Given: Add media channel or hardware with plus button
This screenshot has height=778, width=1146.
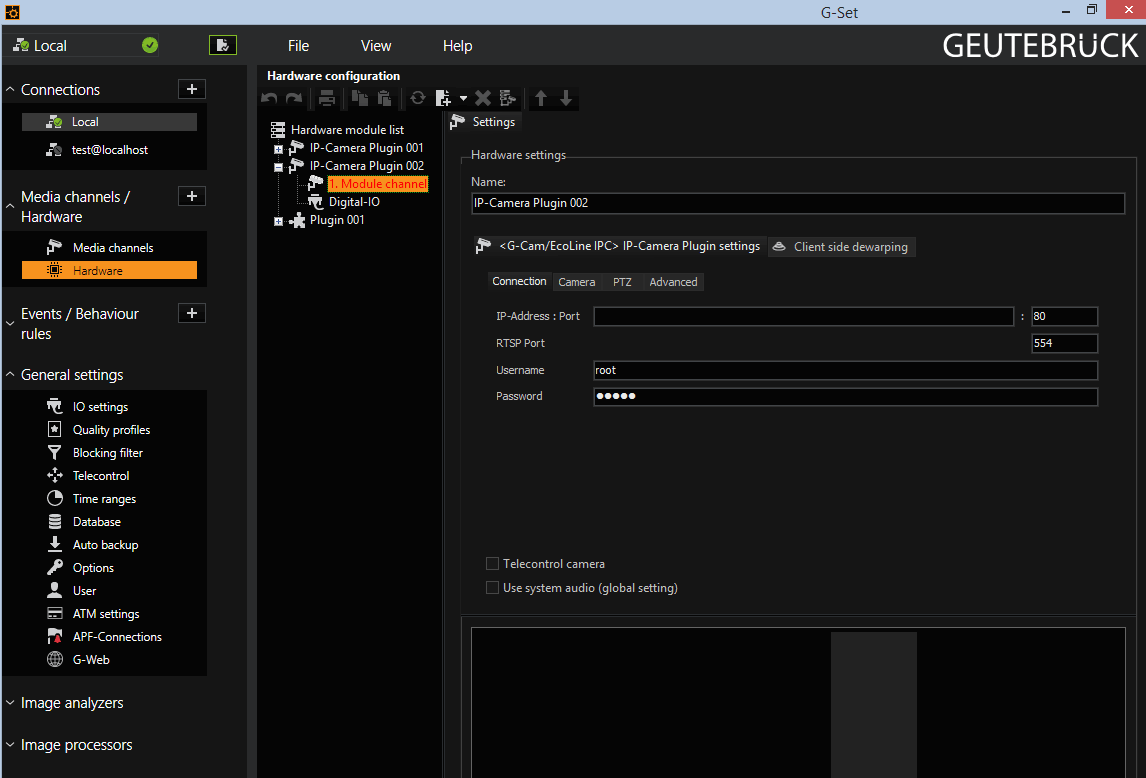Looking at the screenshot, I should (191, 196).
